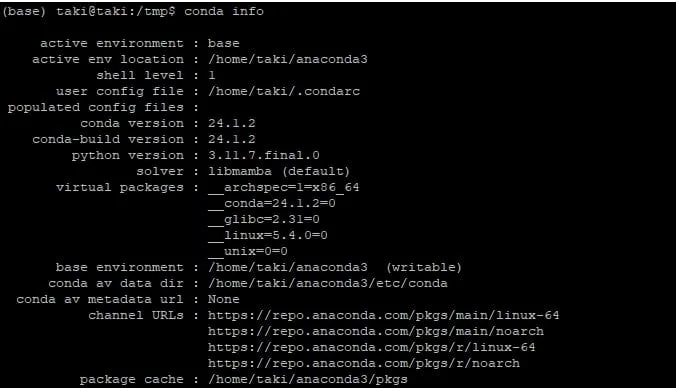Click the pkgs/r/noarch channel URL
Viewport: 676px width, 388px height.
pyautogui.click(x=363, y=363)
